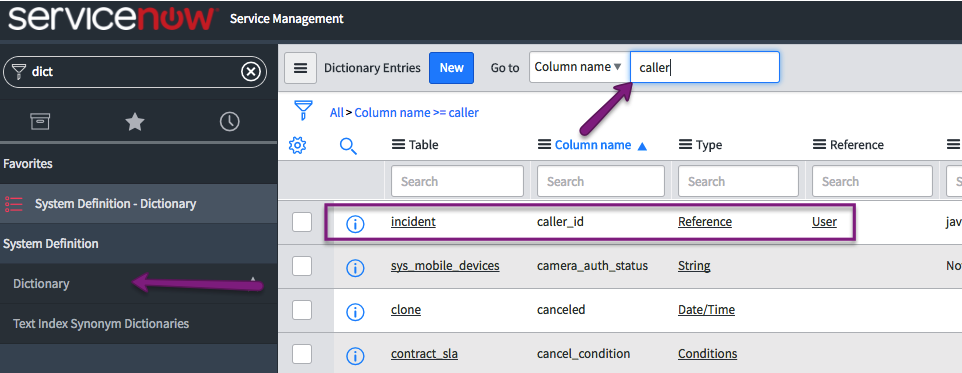The image size is (962, 373).
Task: Click the caller_id column name cell
Action: 560,221
